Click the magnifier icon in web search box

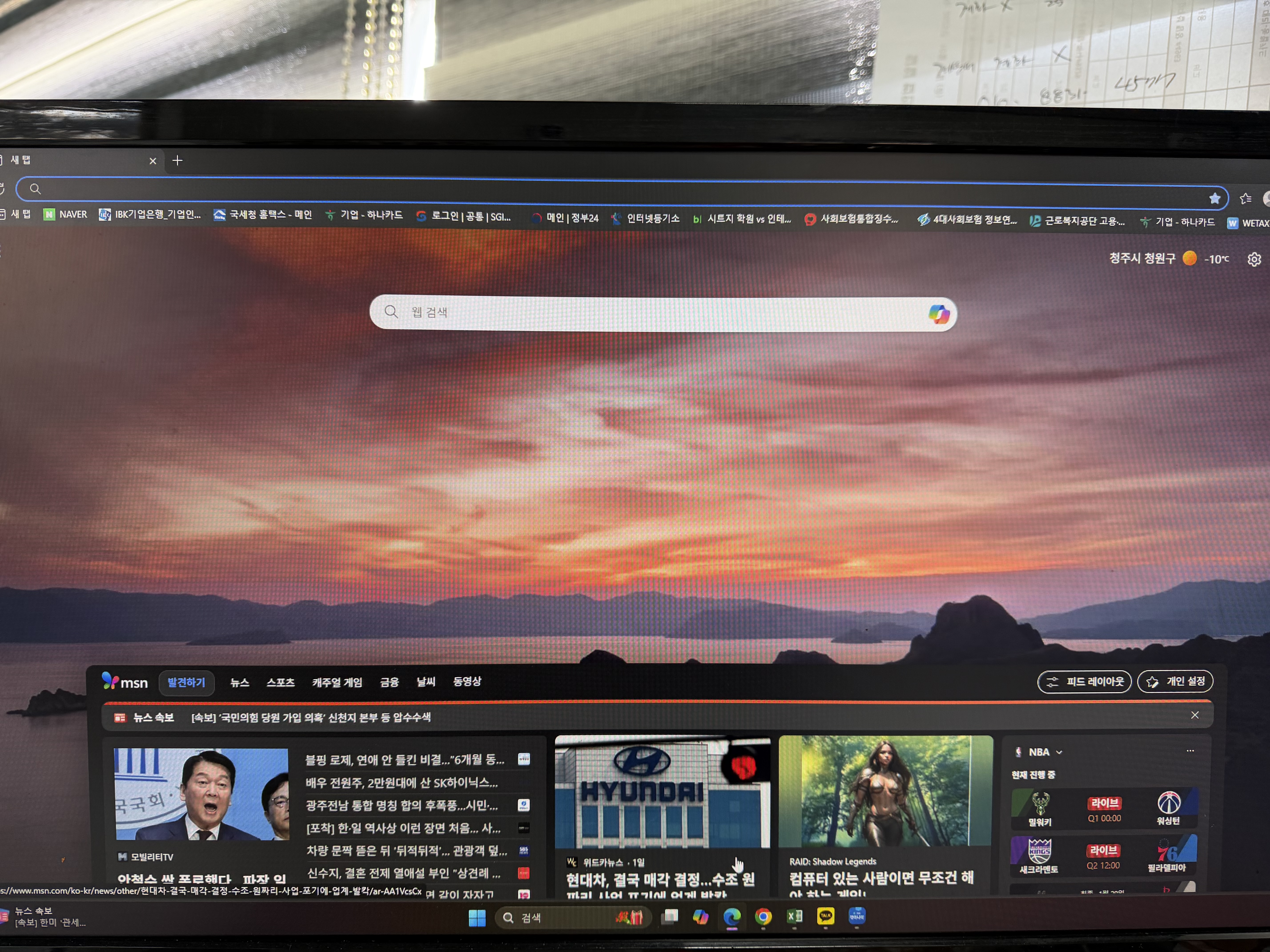(x=391, y=312)
